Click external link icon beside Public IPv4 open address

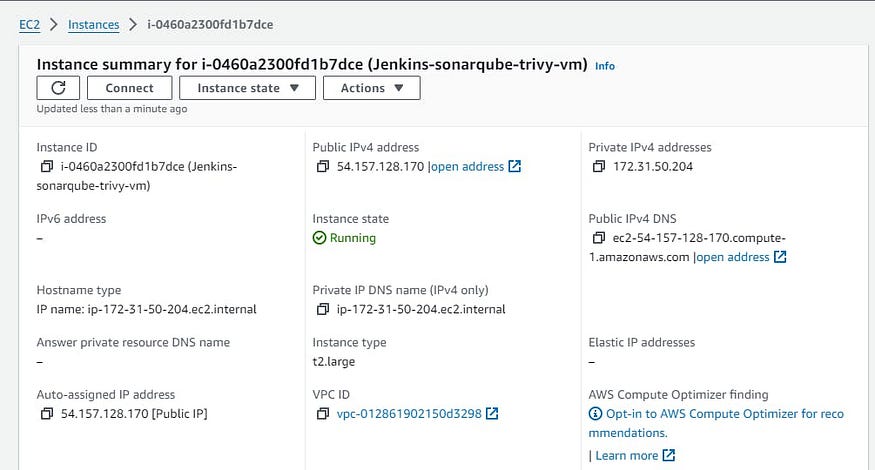click(515, 166)
